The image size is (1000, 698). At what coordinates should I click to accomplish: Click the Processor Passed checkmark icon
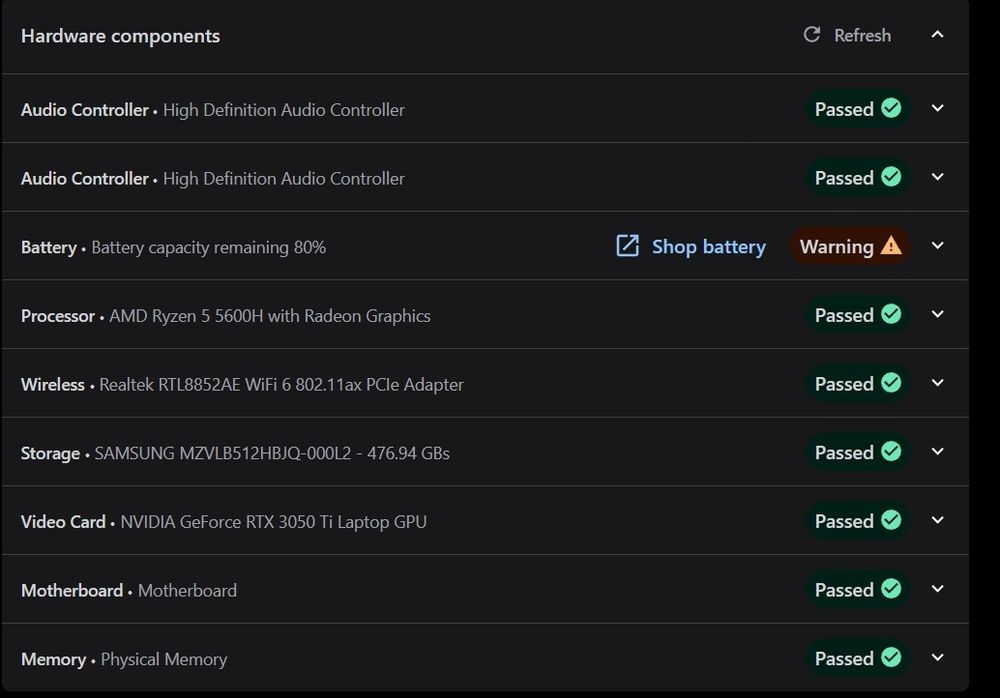pos(891,315)
